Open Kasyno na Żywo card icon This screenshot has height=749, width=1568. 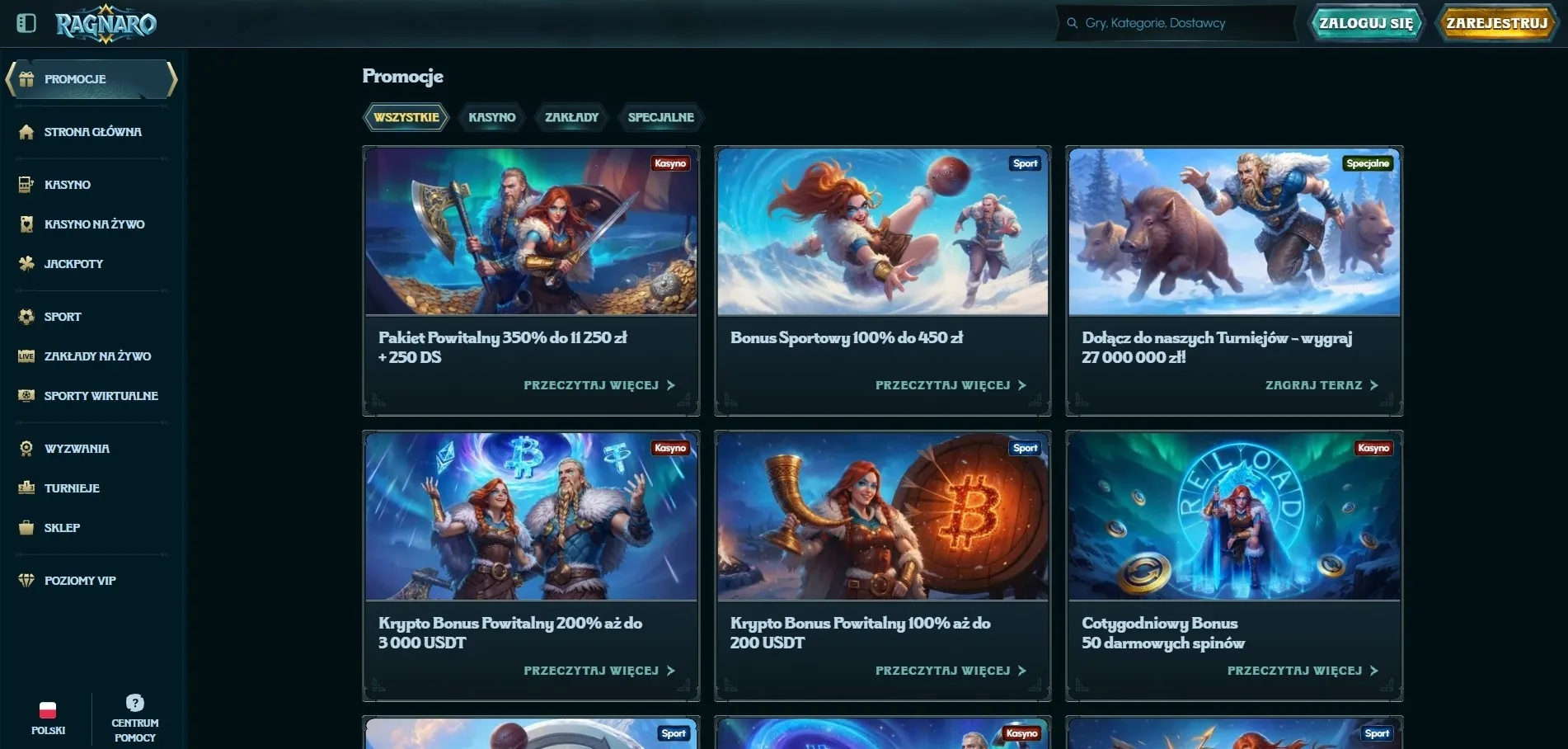pos(26,224)
